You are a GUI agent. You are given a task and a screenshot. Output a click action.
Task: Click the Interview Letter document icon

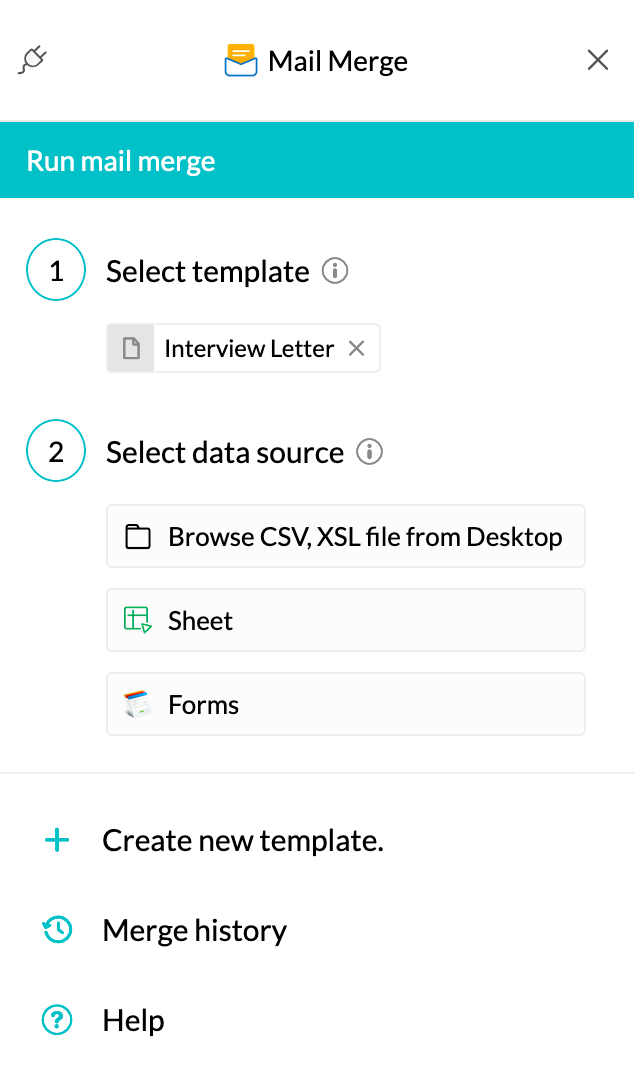click(131, 348)
